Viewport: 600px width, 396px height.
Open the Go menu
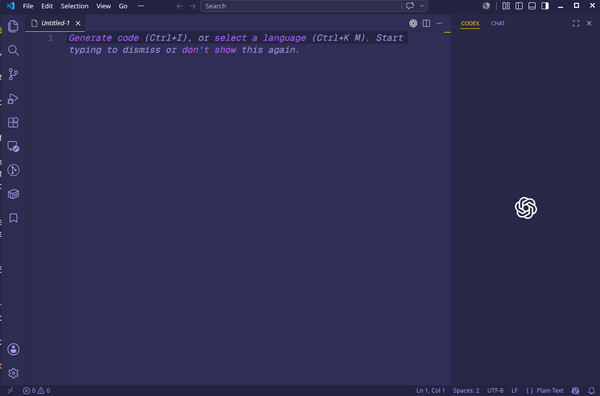pyautogui.click(x=123, y=6)
